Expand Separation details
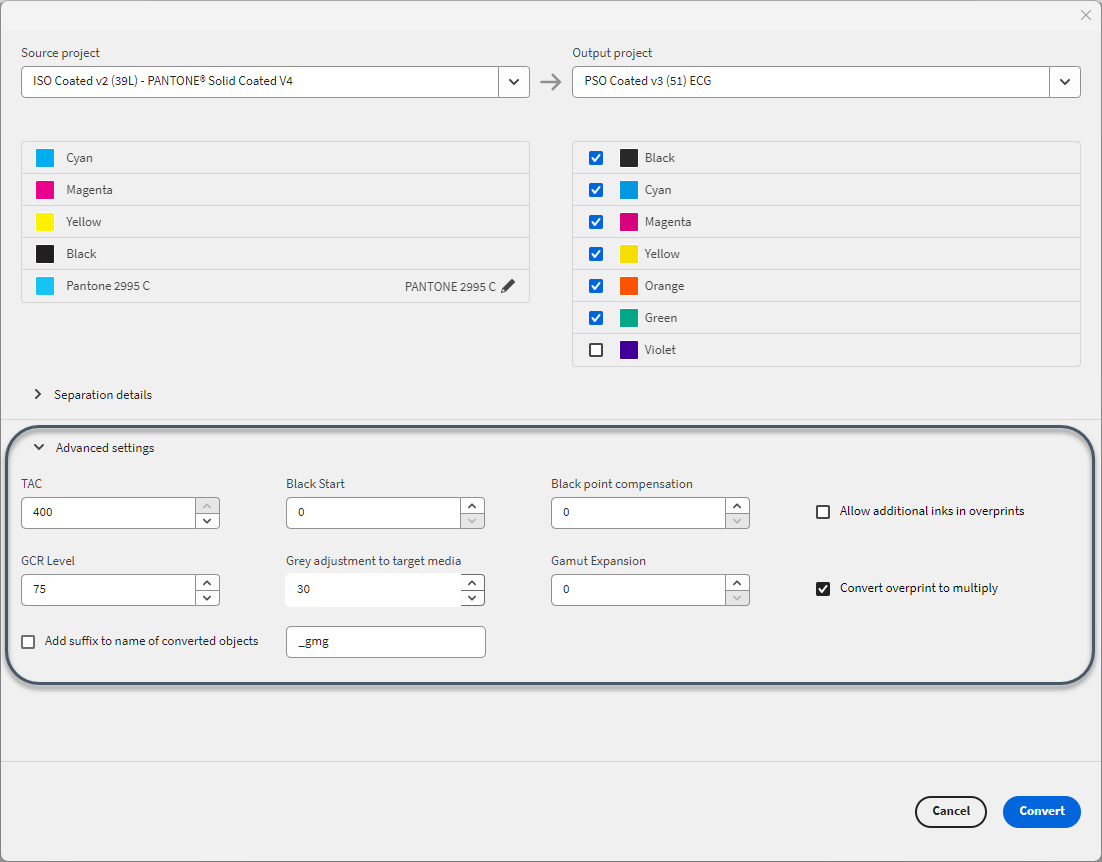 [38, 395]
